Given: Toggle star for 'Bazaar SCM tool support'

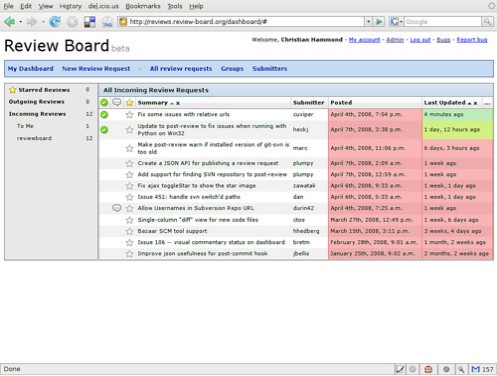Looking at the screenshot, I should coord(129,231).
